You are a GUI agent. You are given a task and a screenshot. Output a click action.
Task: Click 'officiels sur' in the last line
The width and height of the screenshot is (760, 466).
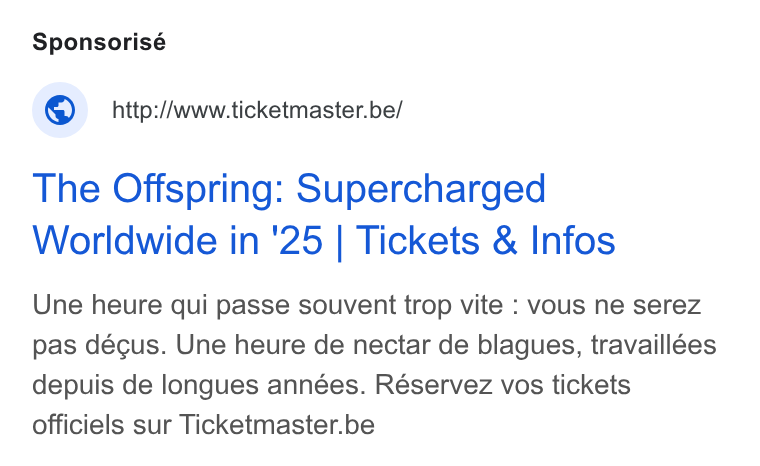[101, 425]
